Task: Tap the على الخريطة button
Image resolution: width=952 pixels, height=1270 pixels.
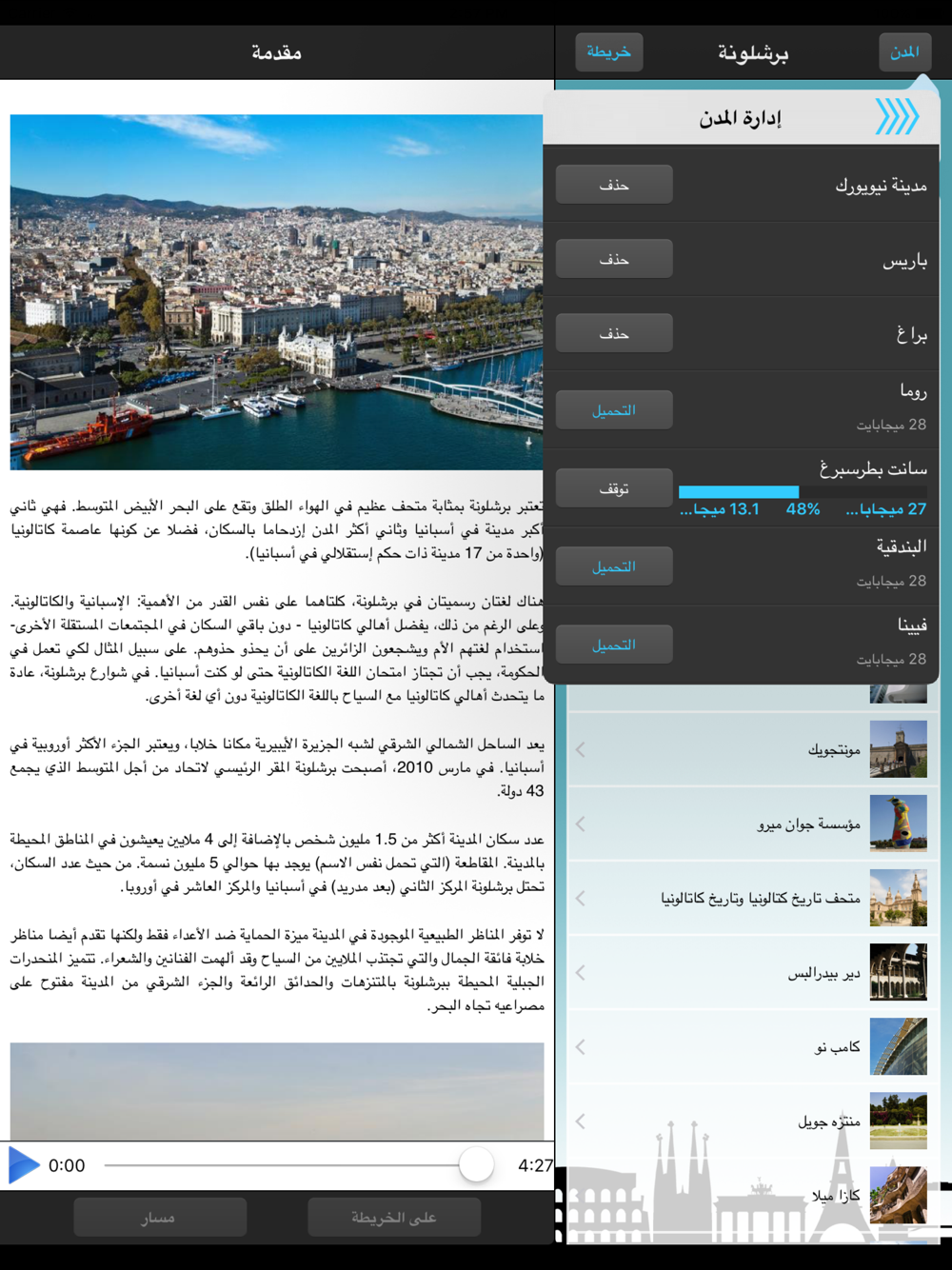Action: [x=394, y=1218]
